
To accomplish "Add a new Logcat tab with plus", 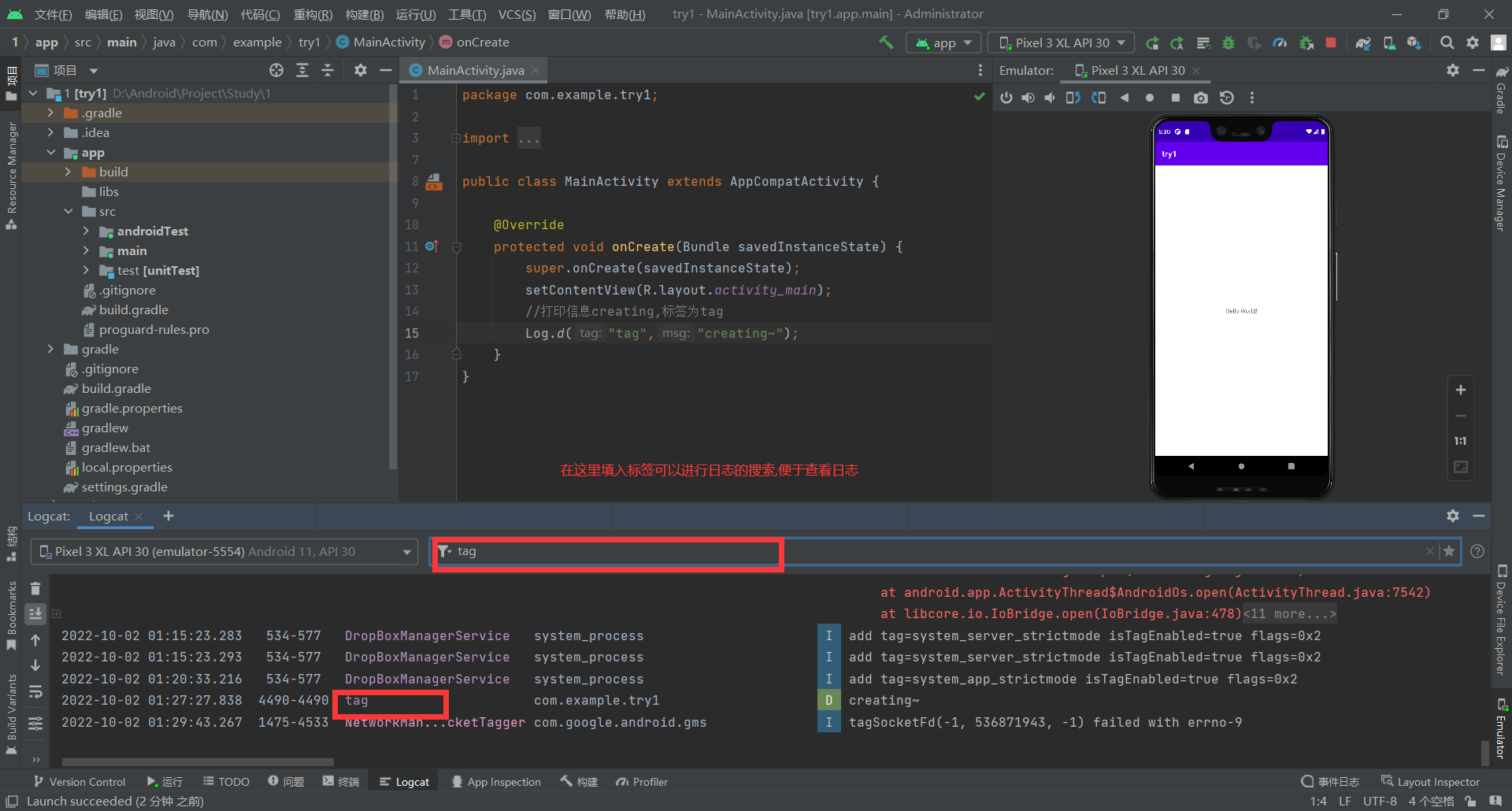I will pos(169,516).
